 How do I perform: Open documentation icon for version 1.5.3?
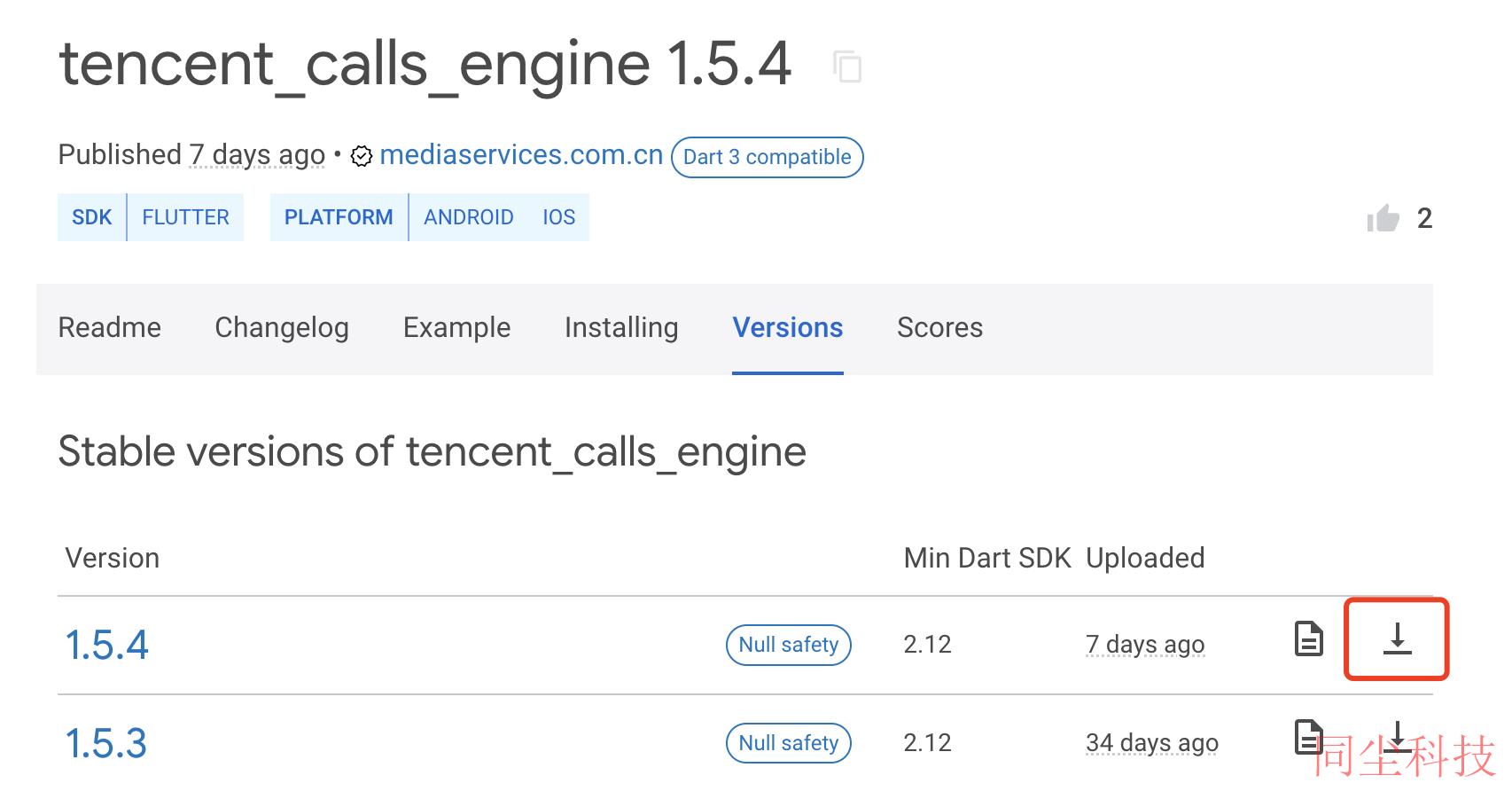[x=1309, y=737]
